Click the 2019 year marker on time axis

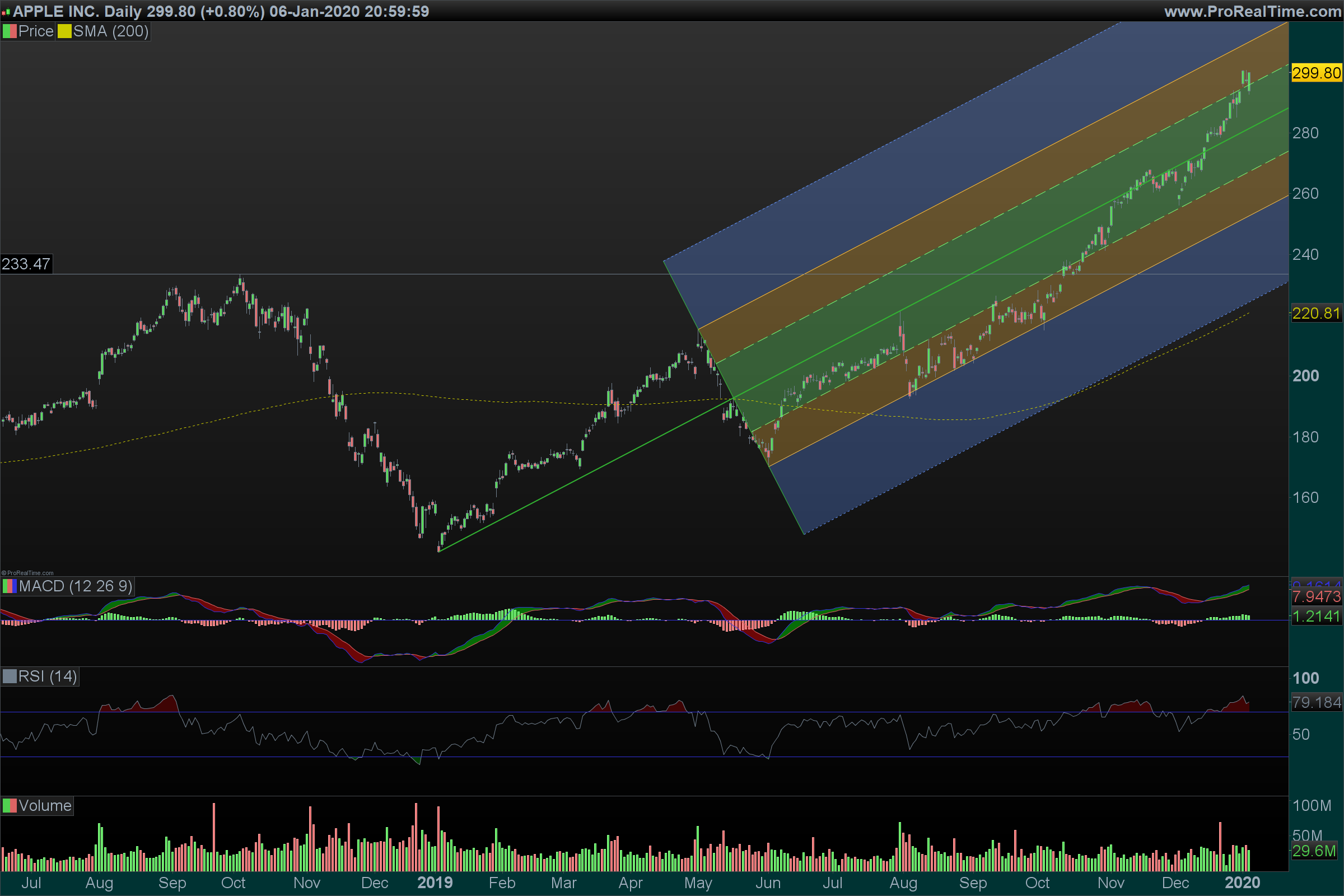click(435, 883)
